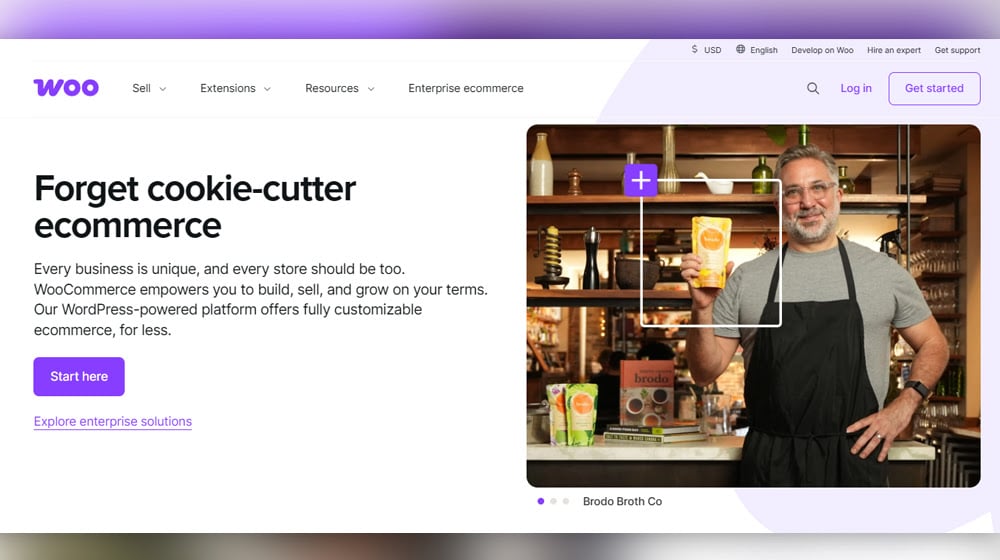Click the Woo logo

66,87
